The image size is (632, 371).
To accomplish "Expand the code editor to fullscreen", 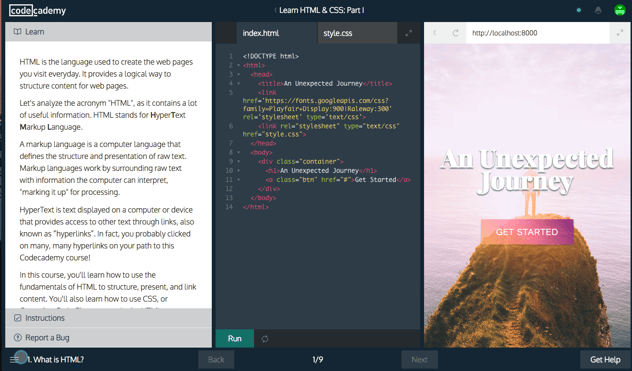I will pyautogui.click(x=408, y=33).
